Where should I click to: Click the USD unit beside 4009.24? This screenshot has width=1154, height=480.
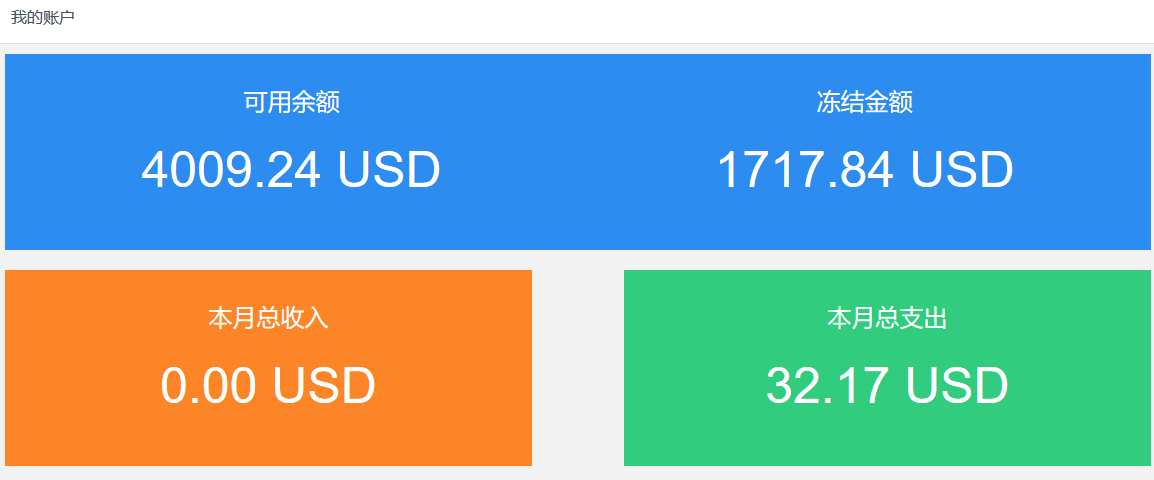point(389,169)
